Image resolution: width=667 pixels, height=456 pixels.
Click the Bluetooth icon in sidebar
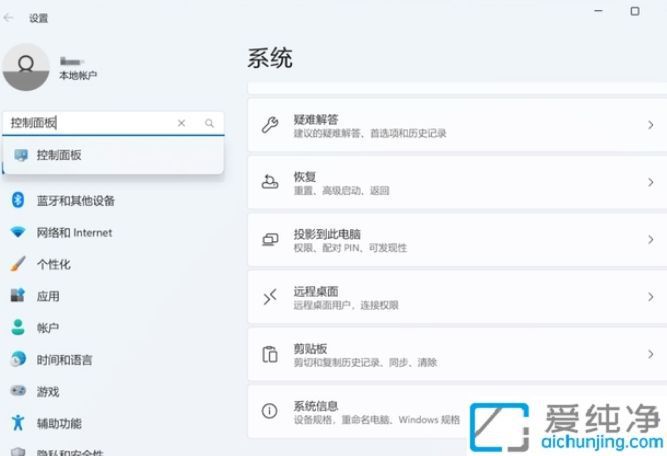pos(18,200)
